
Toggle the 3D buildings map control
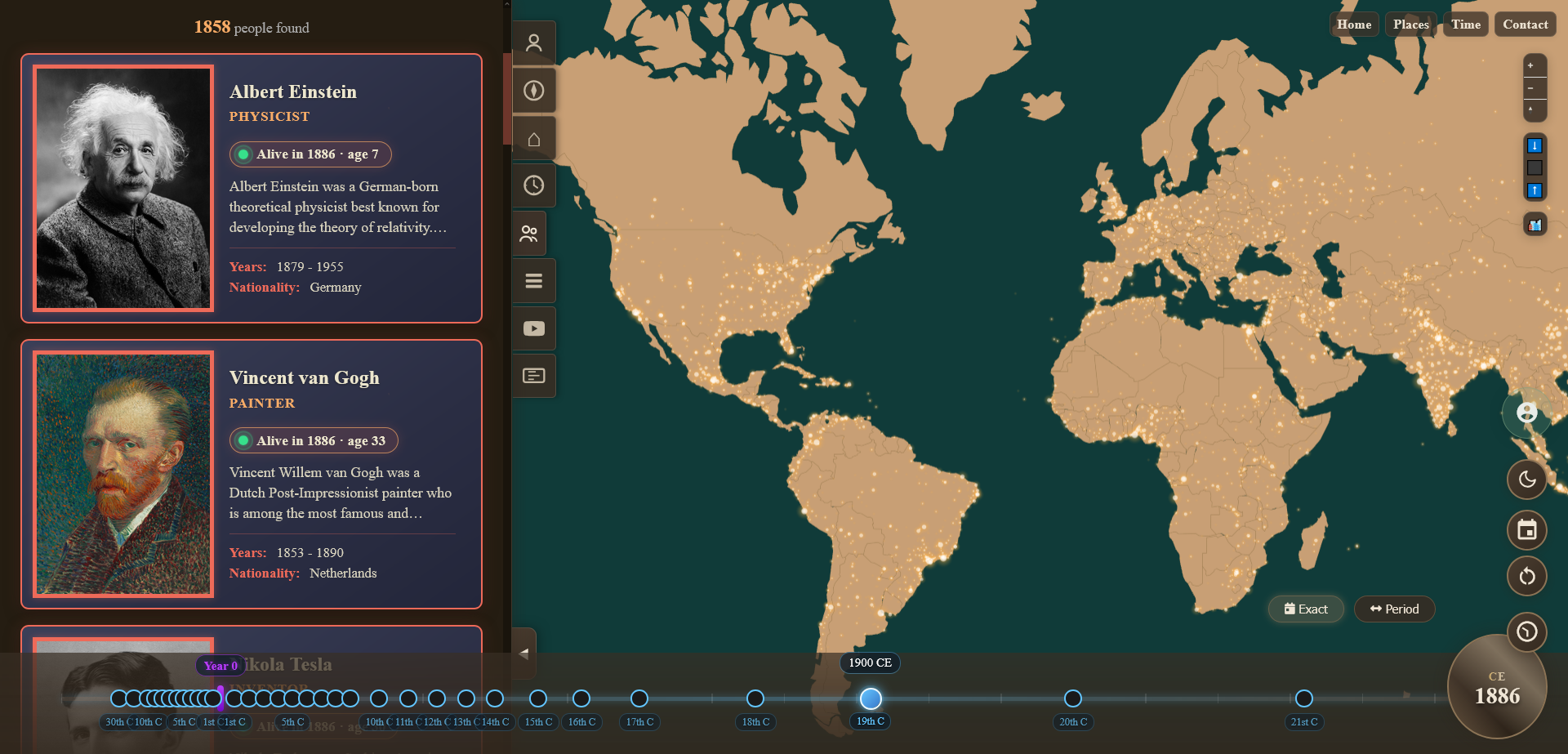pyautogui.click(x=1535, y=225)
